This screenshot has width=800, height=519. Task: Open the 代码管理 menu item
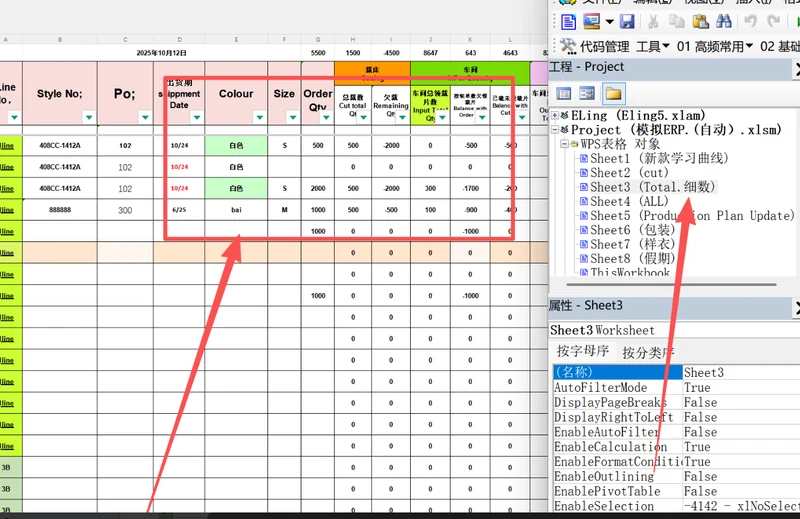[605, 47]
